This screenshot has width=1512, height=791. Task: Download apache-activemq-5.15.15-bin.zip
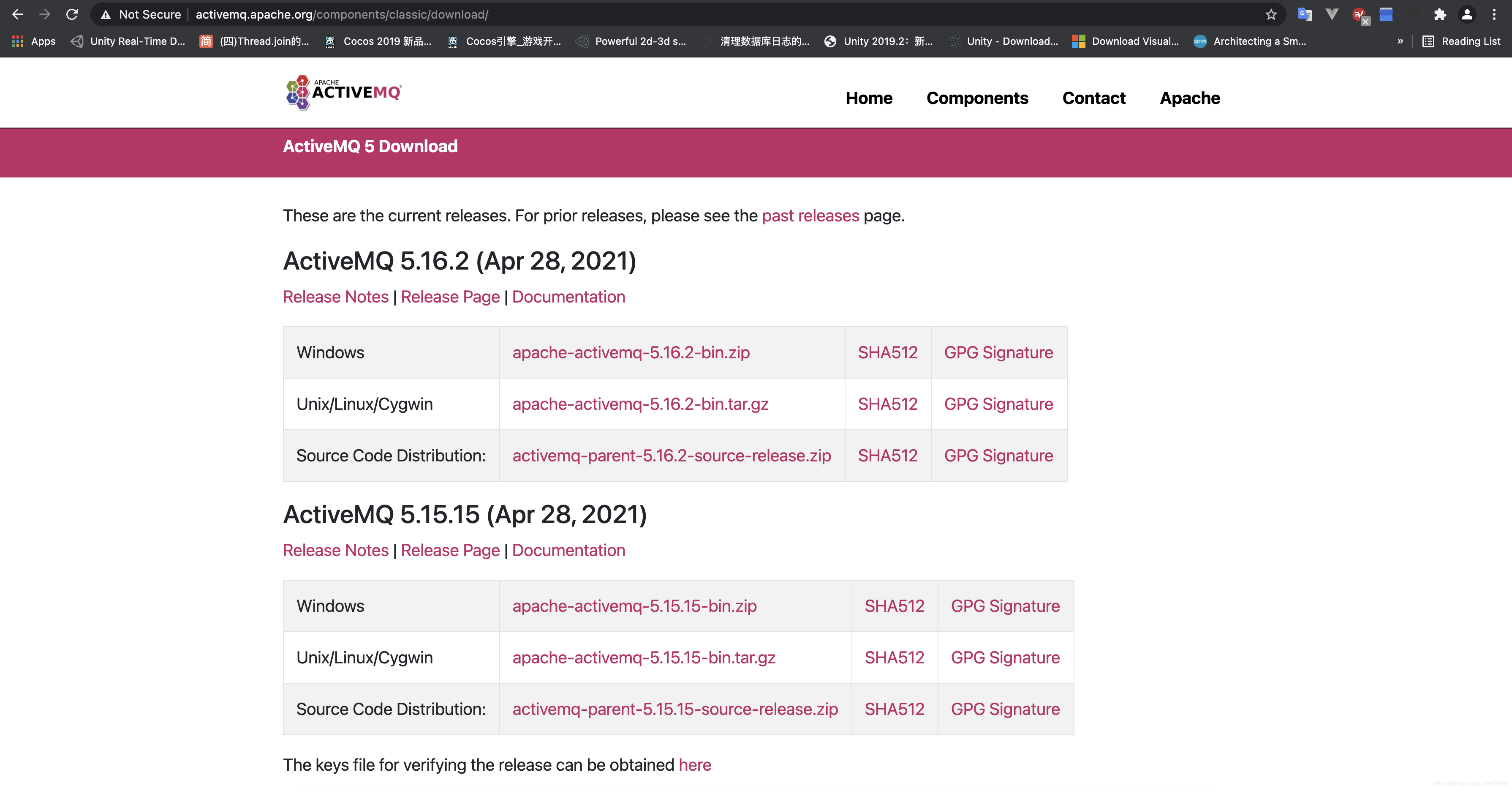(x=634, y=606)
